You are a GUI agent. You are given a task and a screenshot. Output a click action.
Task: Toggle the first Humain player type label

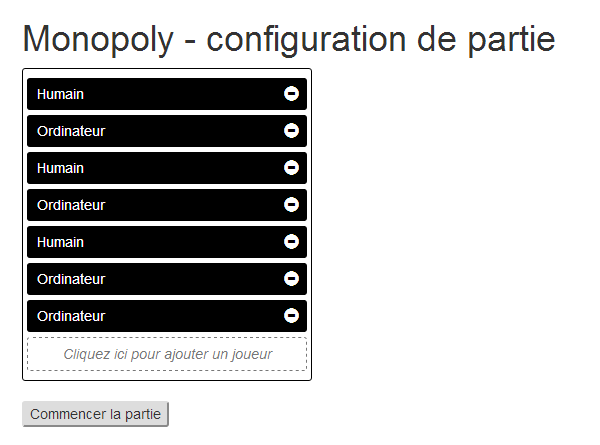tap(60, 94)
